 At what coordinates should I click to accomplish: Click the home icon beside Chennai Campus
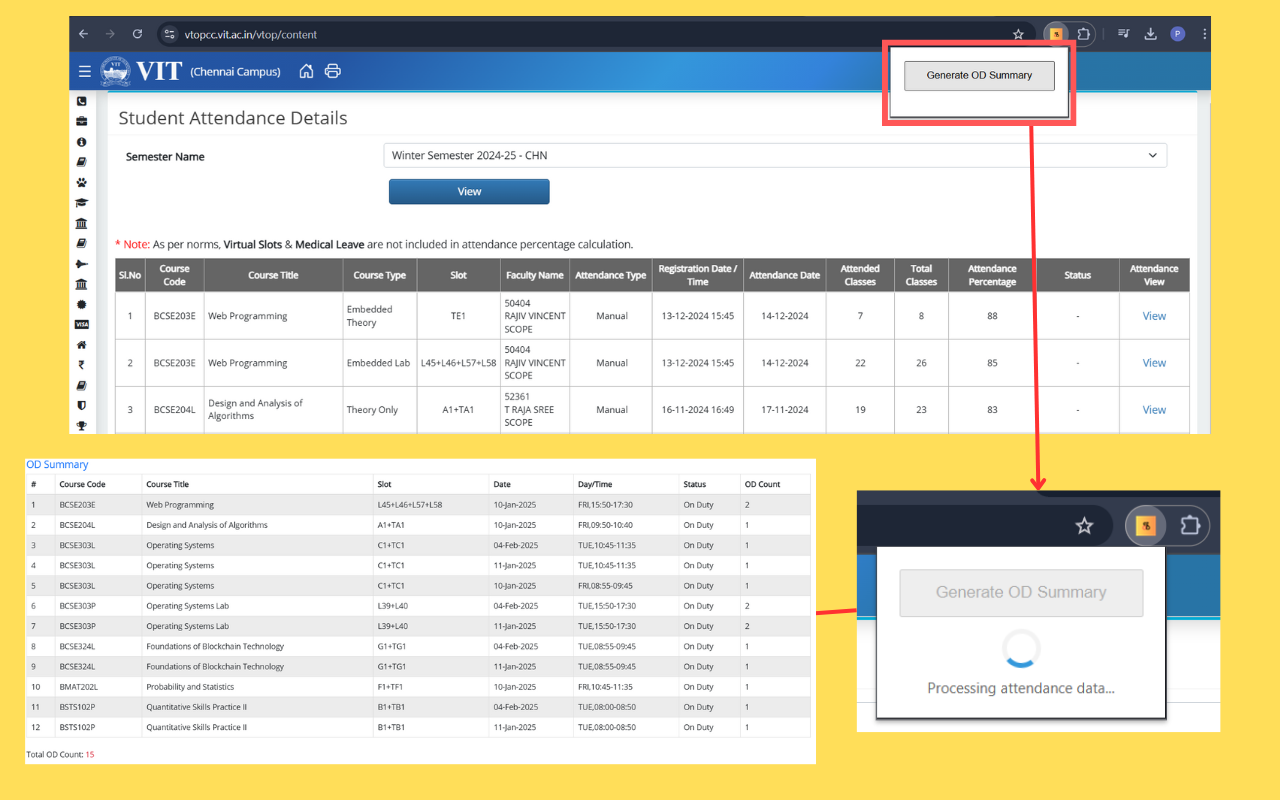click(x=307, y=71)
